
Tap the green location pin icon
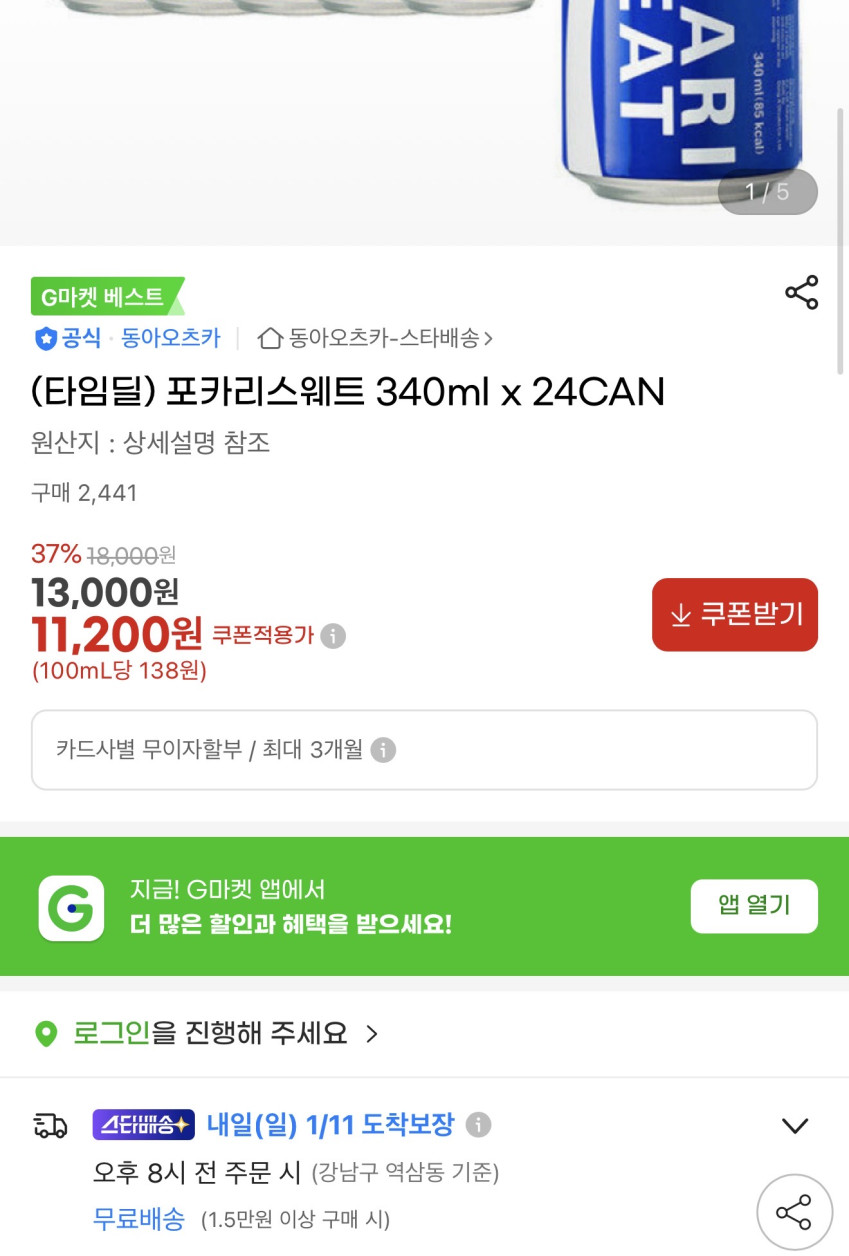click(x=46, y=1033)
